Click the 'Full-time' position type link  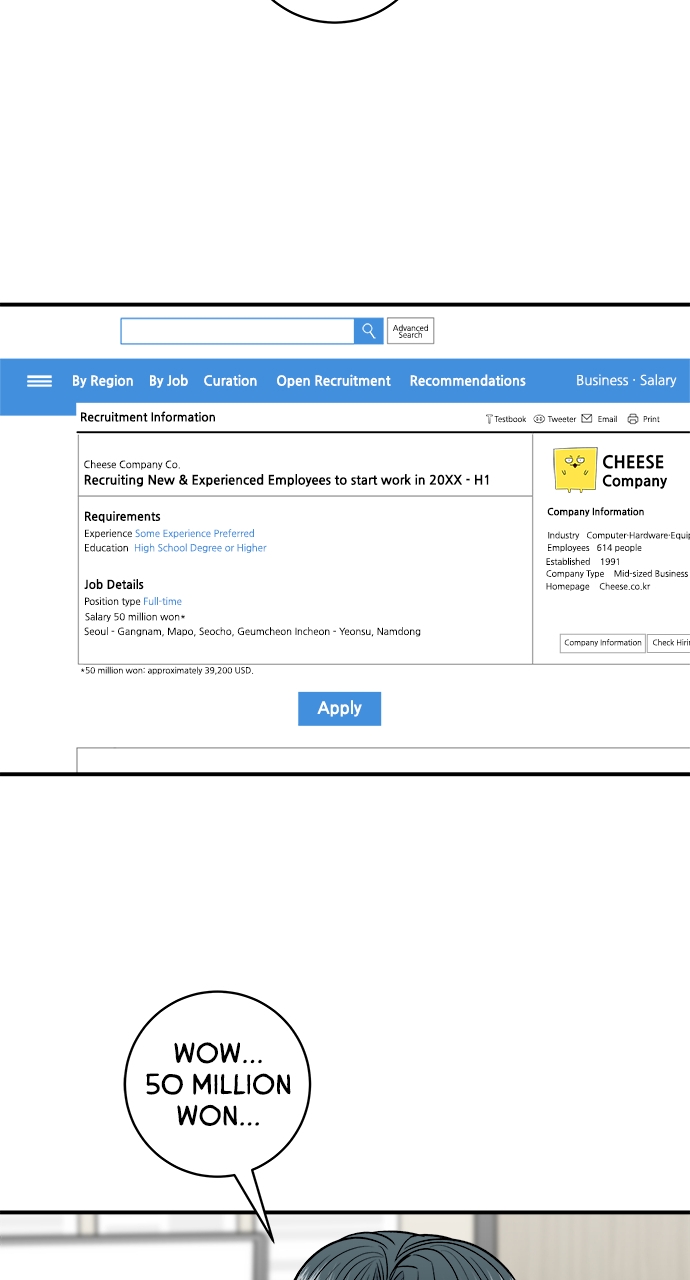point(163,602)
